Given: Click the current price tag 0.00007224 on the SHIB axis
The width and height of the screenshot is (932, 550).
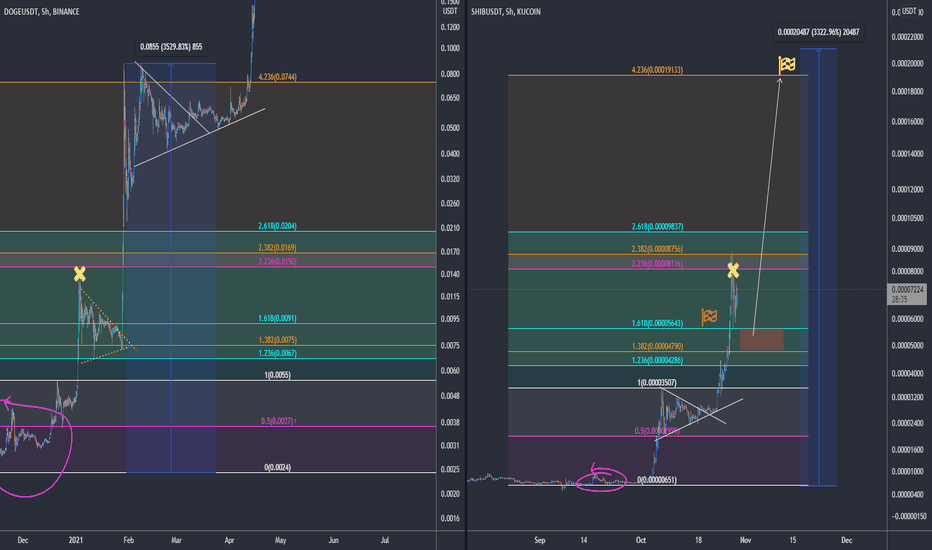Looking at the screenshot, I should 906,294.
